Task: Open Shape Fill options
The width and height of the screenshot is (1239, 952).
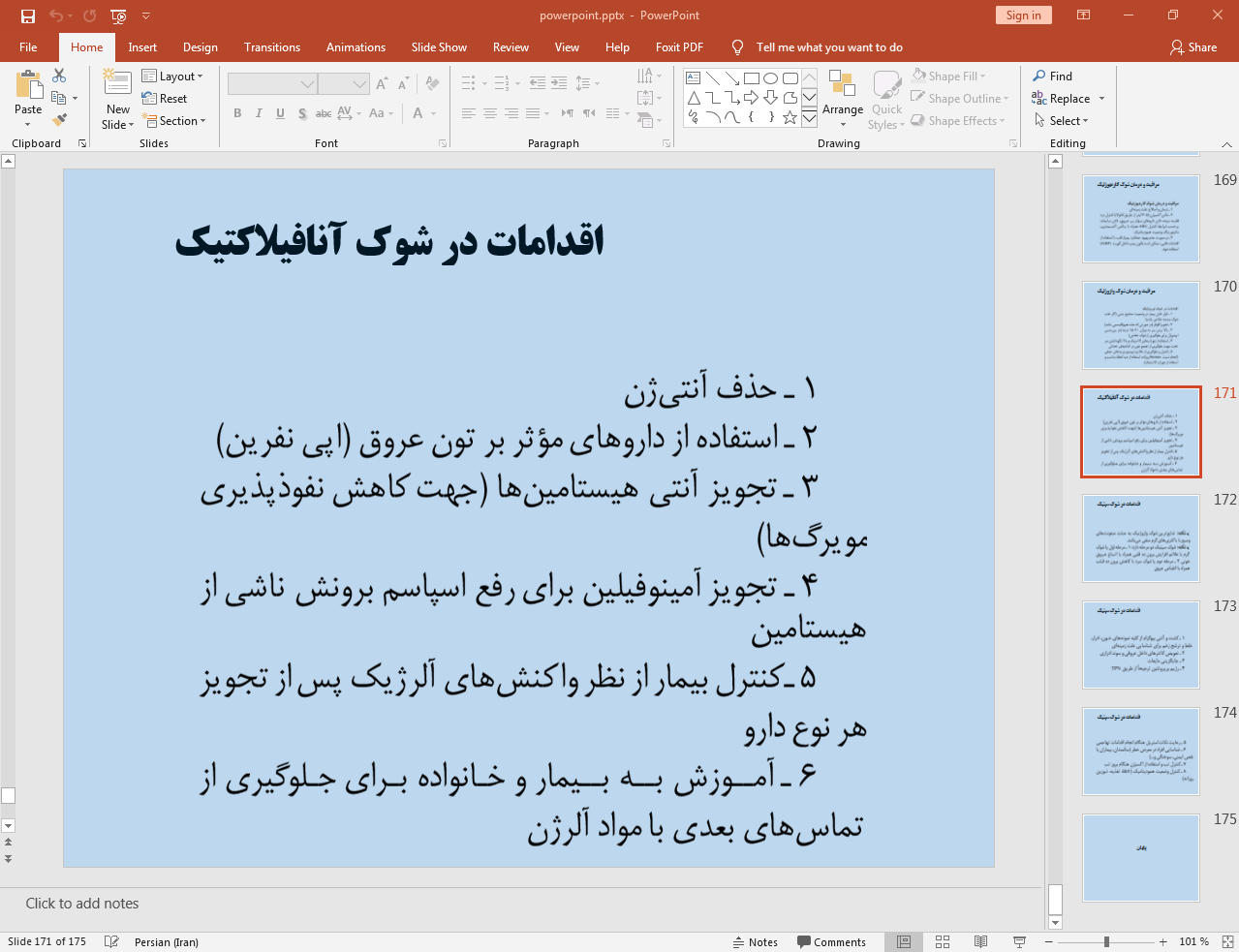Action: click(x=948, y=76)
